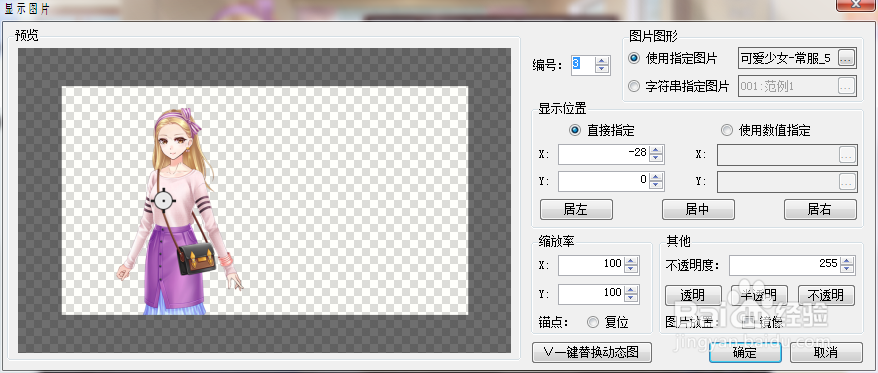
Task: Choose the 直接指定 position option
Action: (575, 130)
